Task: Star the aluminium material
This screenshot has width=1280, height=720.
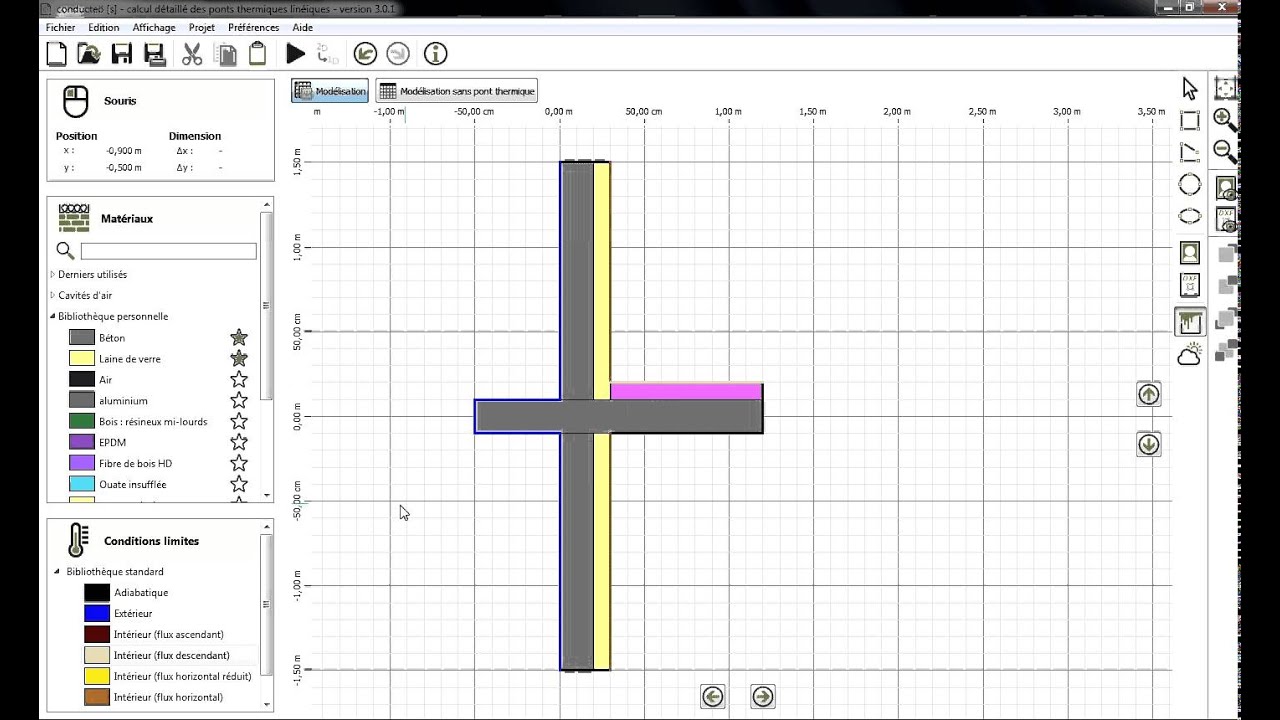Action: [239, 401]
